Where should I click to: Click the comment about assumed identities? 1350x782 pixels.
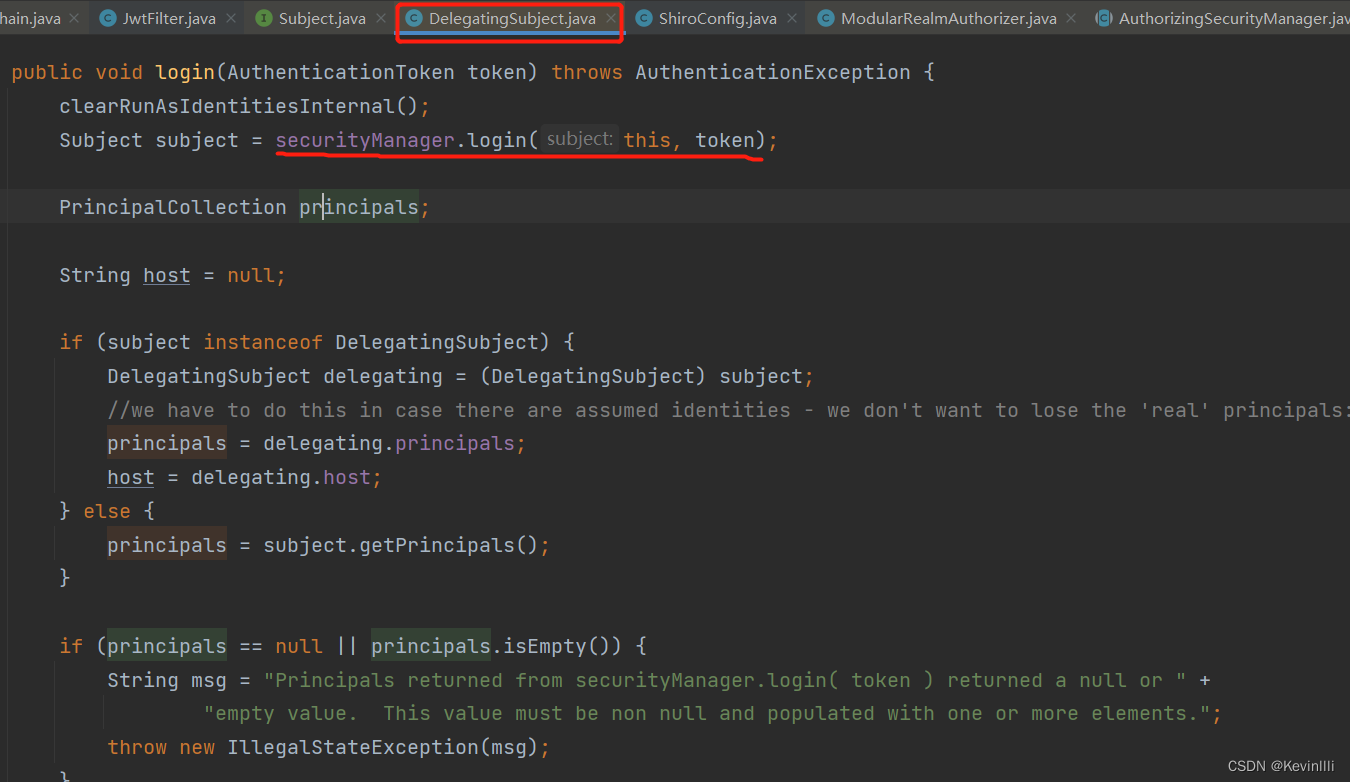tap(729, 410)
